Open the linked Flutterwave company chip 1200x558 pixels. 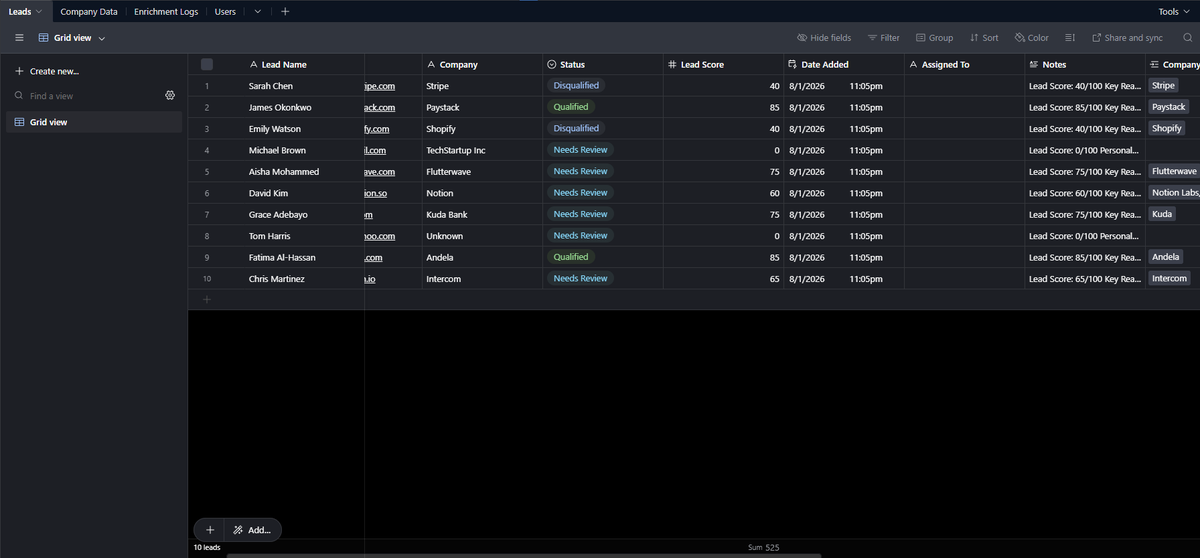tap(1173, 171)
